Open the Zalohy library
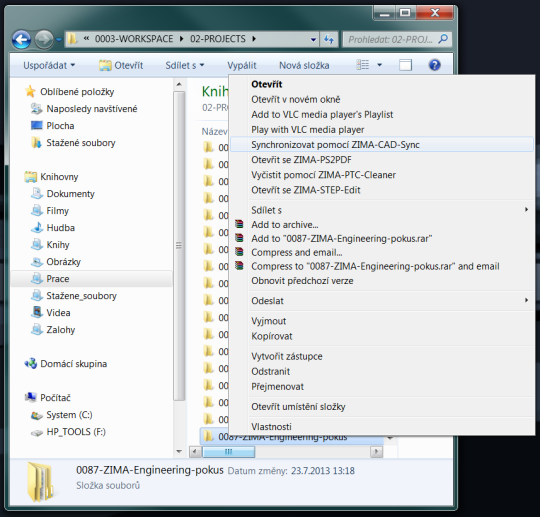Screen dimensions: 540x517 (x=53, y=330)
